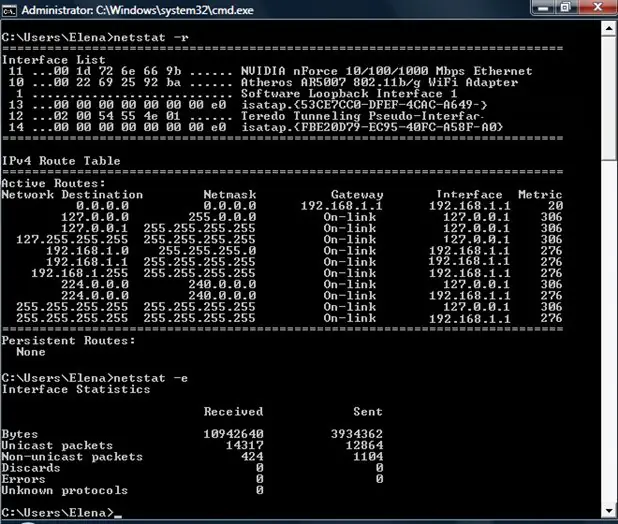618x524 pixels.
Task: Click the sent unicast packets 12864
Action: (364, 446)
